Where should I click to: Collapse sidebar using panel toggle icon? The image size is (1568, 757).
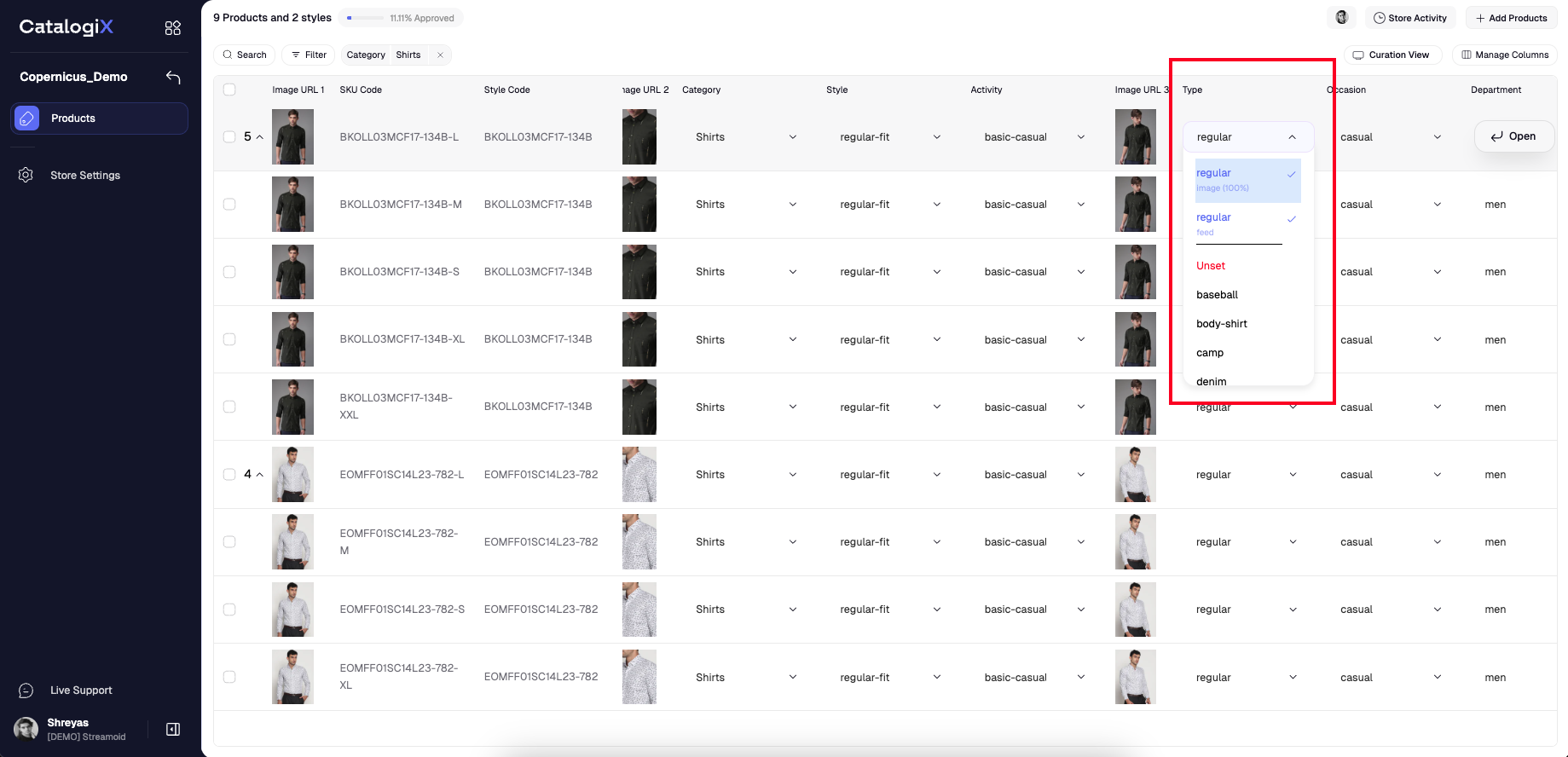coord(173,729)
